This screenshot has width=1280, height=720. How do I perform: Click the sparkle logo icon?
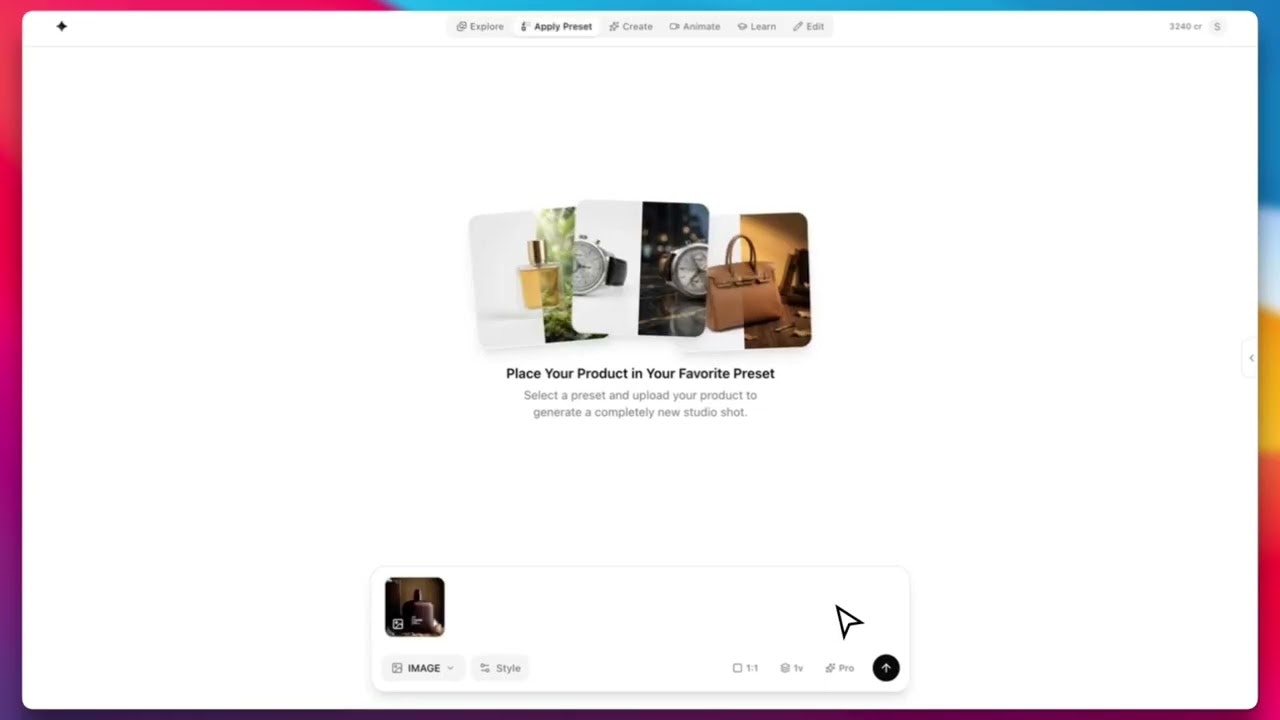(x=61, y=26)
